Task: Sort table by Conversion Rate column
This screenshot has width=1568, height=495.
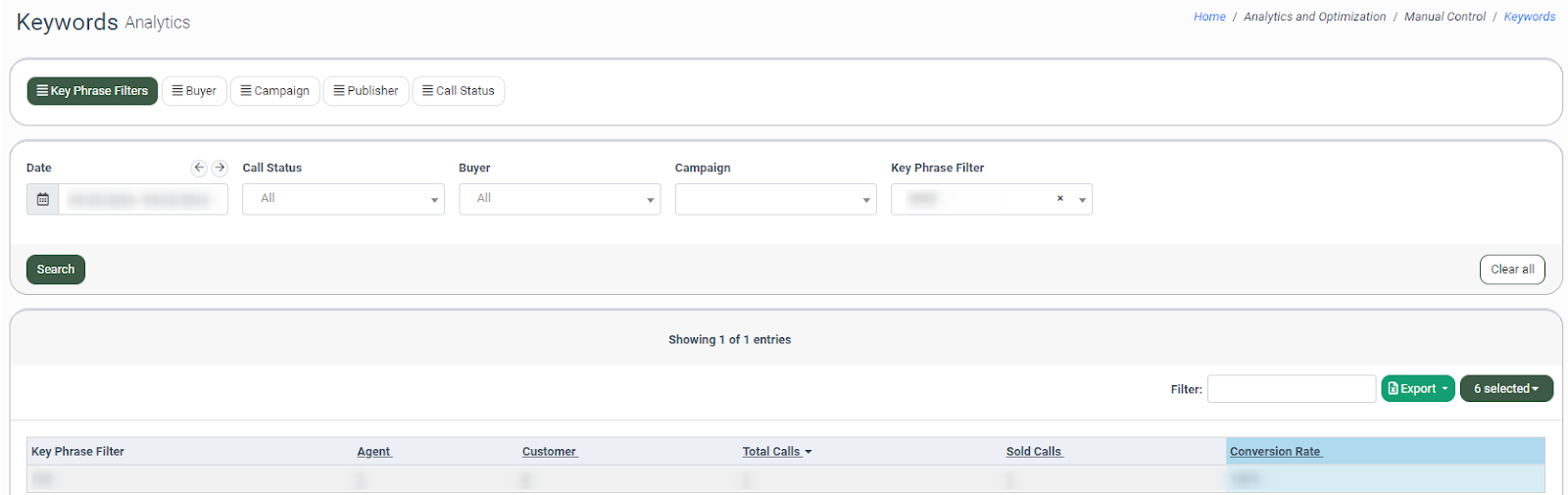Action: (1275, 452)
